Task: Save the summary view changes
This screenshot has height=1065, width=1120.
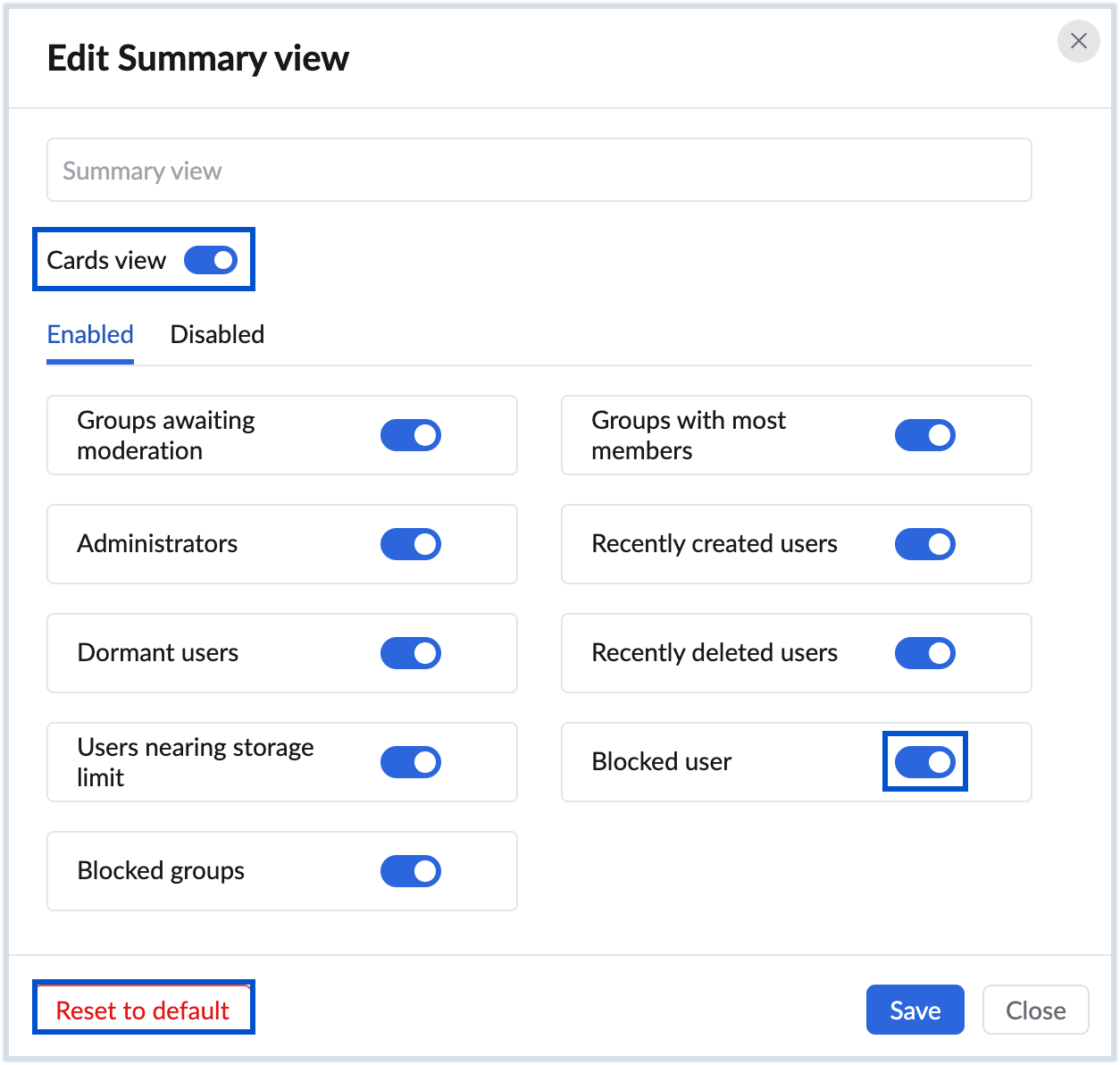Action: click(x=915, y=1010)
